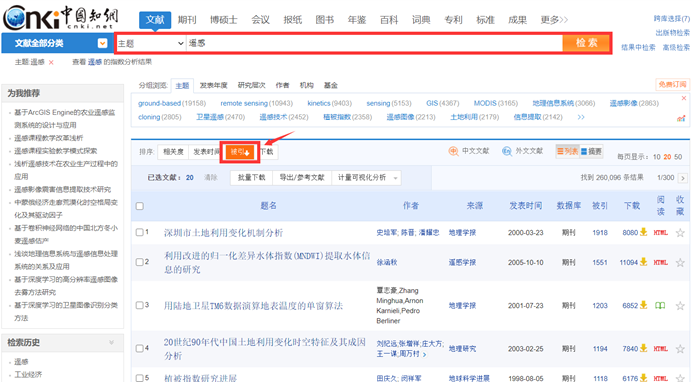Collapse the 检索历史 panel

click(111, 342)
